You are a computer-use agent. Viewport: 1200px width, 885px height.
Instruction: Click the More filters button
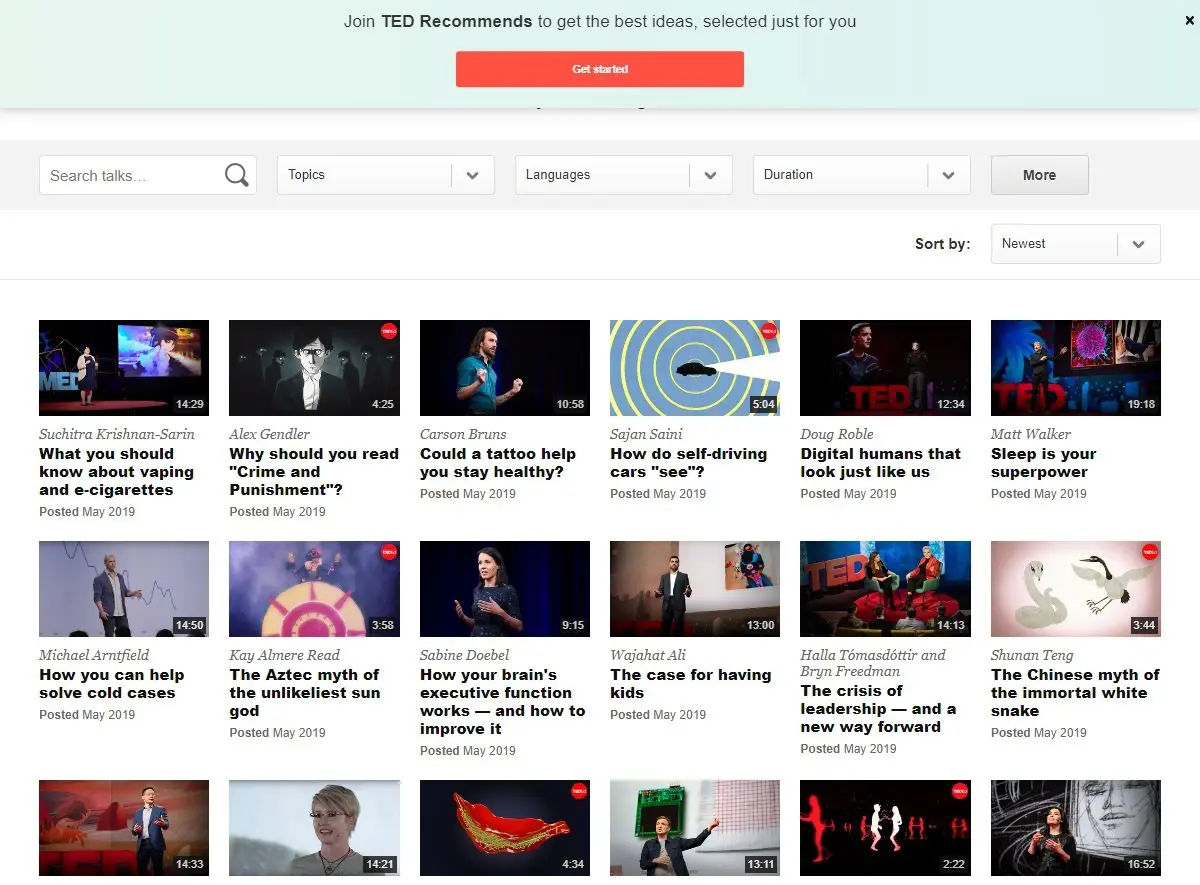1040,175
